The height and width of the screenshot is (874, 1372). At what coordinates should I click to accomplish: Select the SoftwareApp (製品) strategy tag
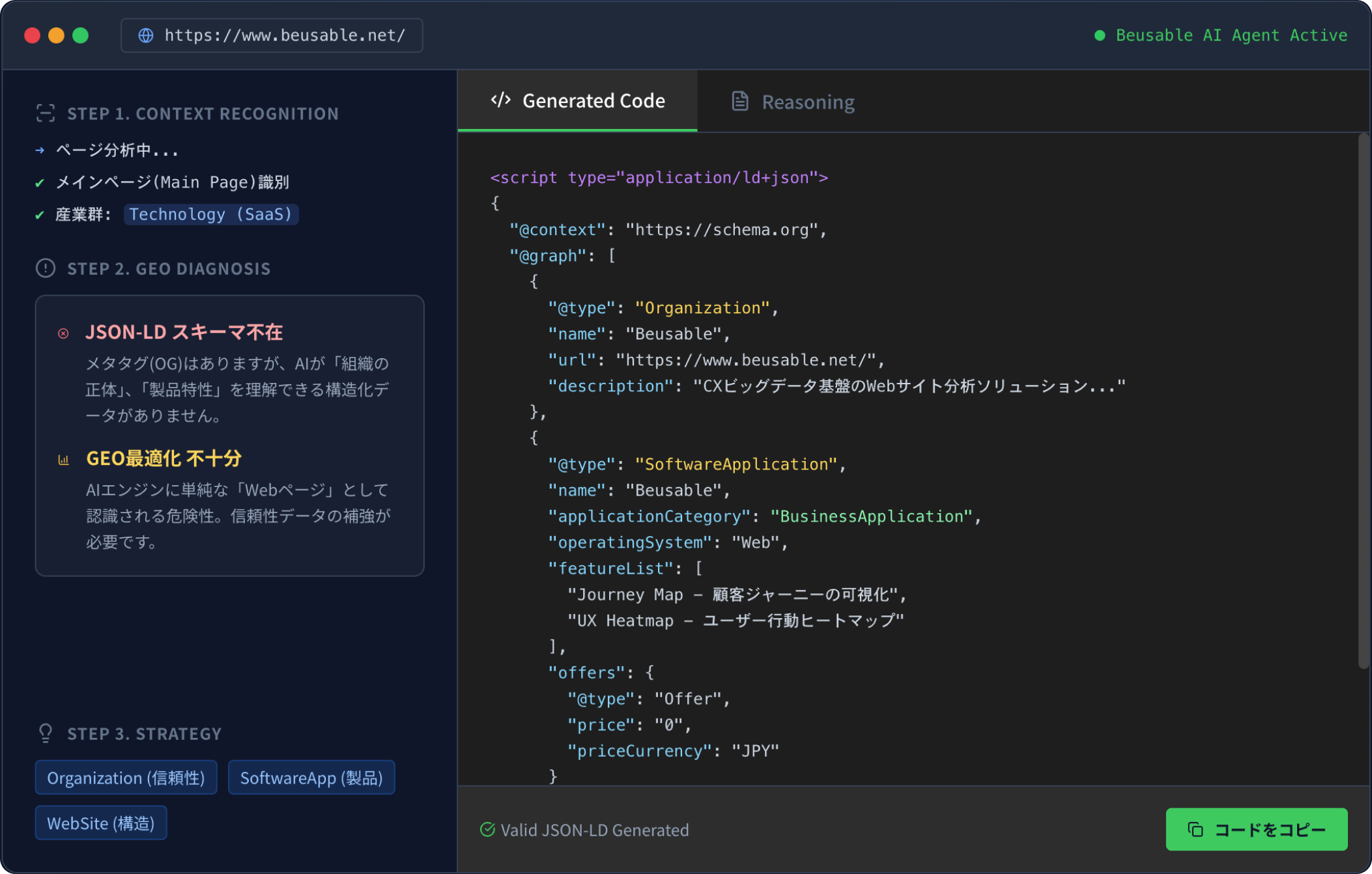(x=311, y=778)
